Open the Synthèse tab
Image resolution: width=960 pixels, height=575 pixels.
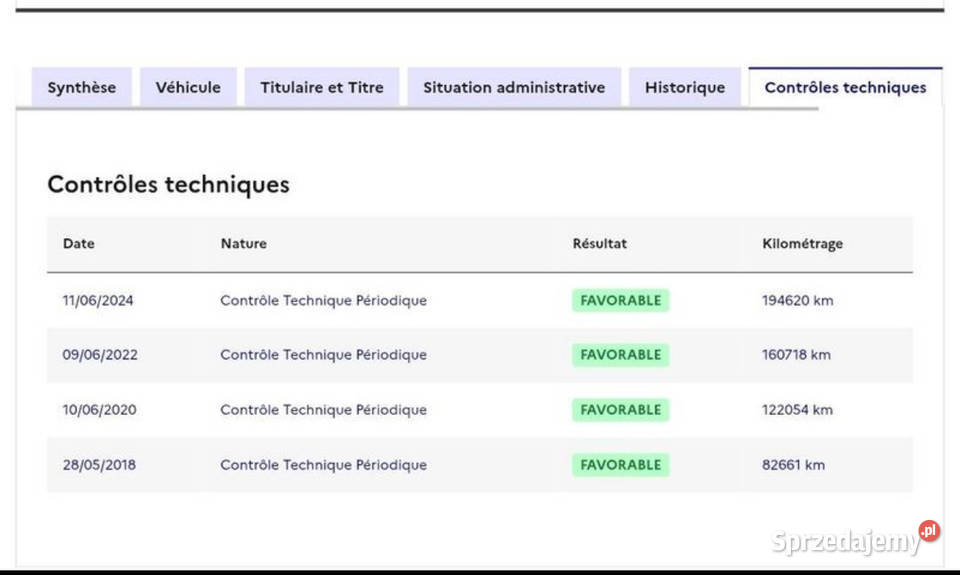coord(81,87)
